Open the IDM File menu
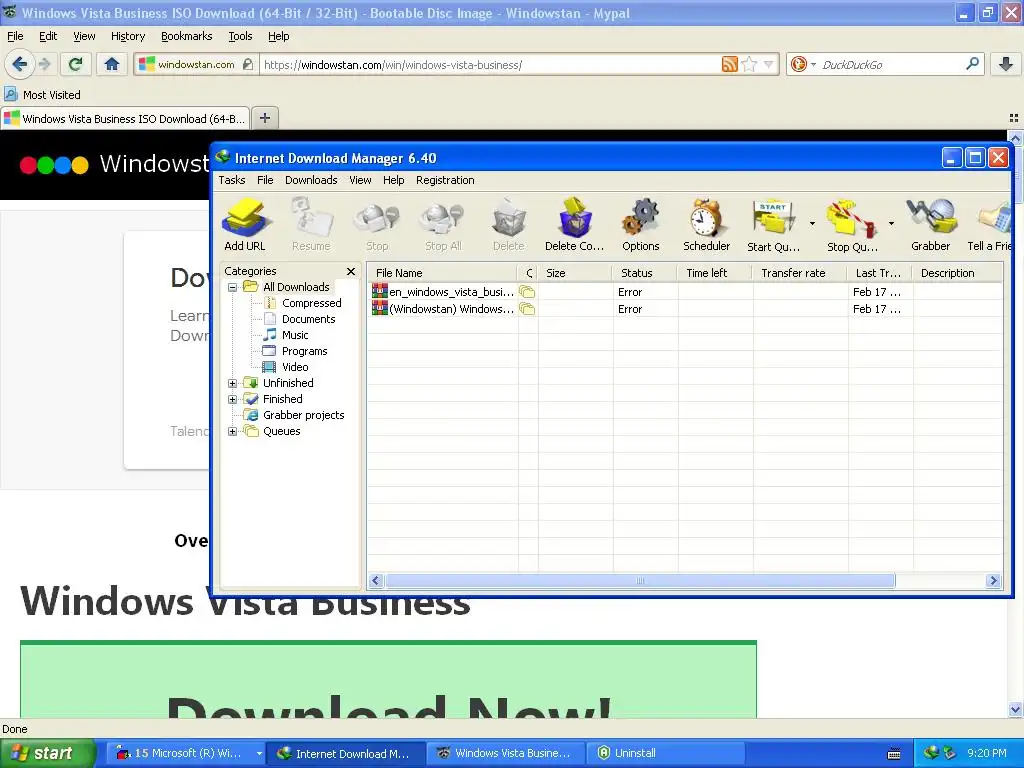1024x768 pixels. click(265, 180)
